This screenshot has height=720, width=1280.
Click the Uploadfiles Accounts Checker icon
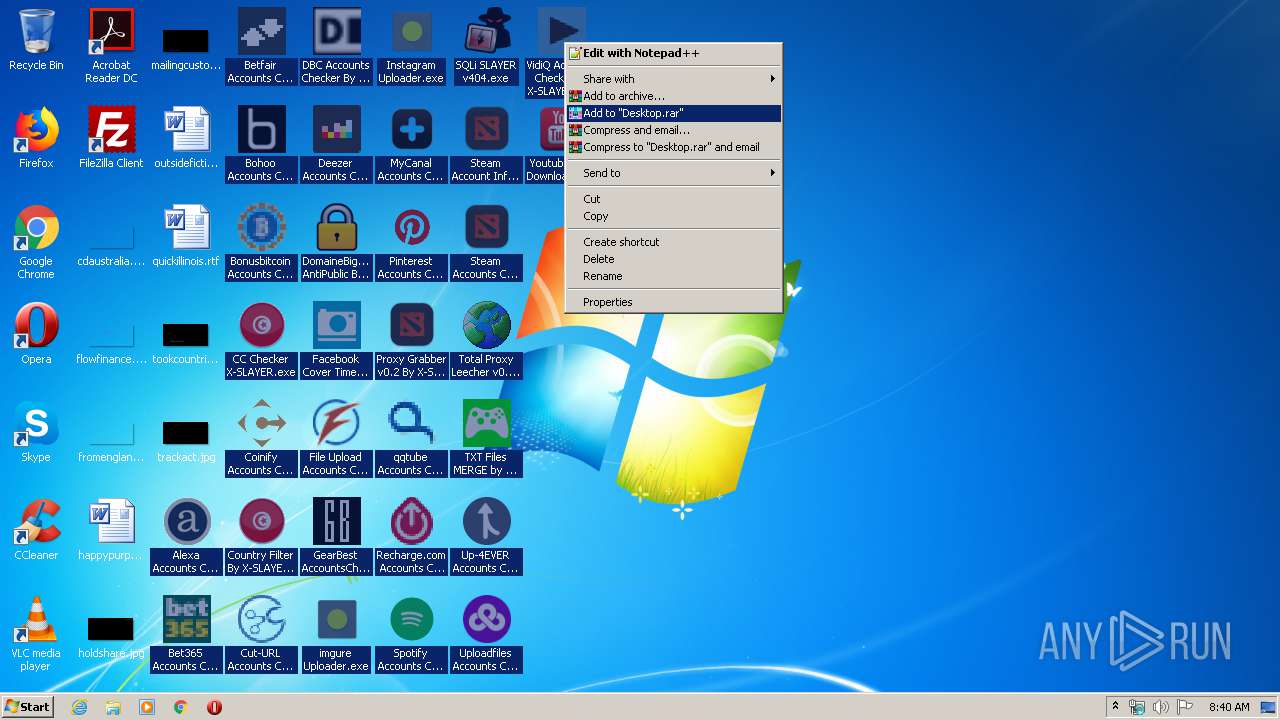pyautogui.click(x=486, y=634)
